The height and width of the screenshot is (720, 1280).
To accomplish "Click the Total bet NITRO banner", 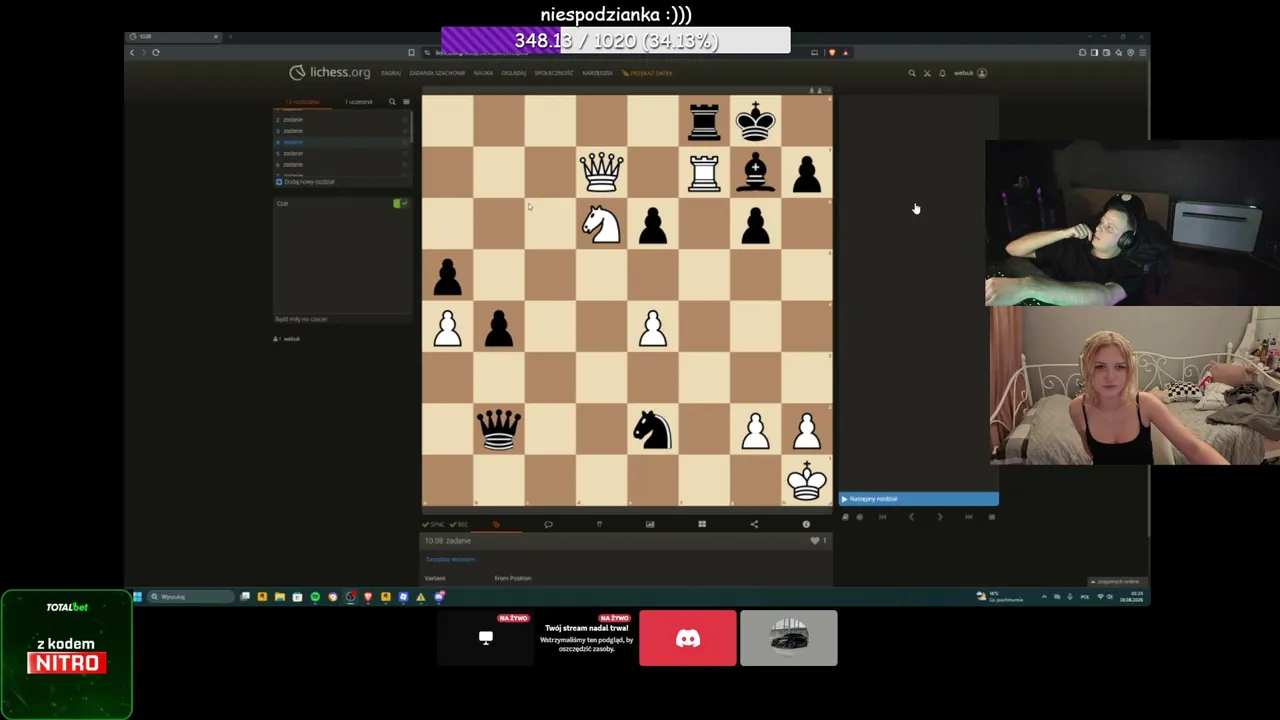I will pyautogui.click(x=67, y=655).
